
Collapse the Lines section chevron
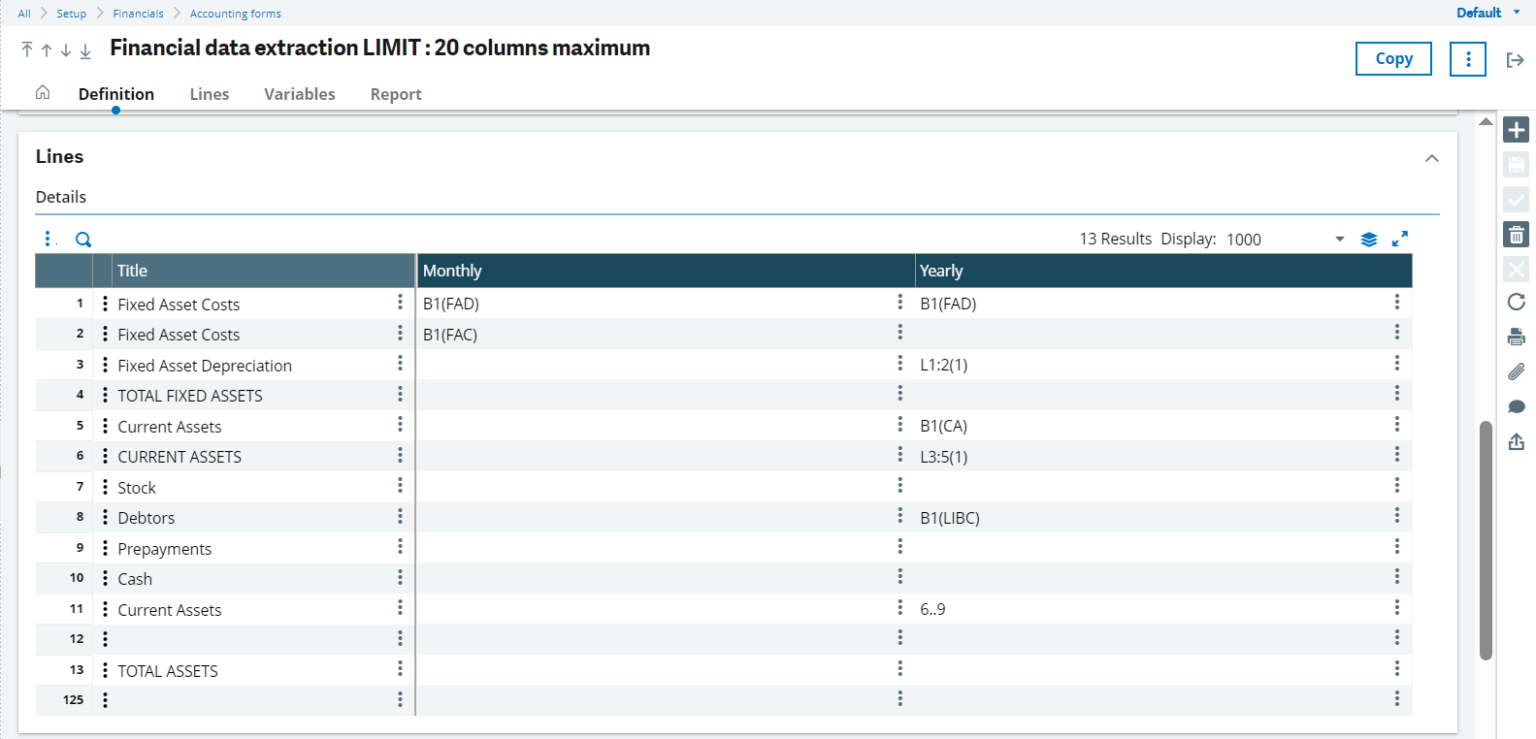(x=1431, y=158)
